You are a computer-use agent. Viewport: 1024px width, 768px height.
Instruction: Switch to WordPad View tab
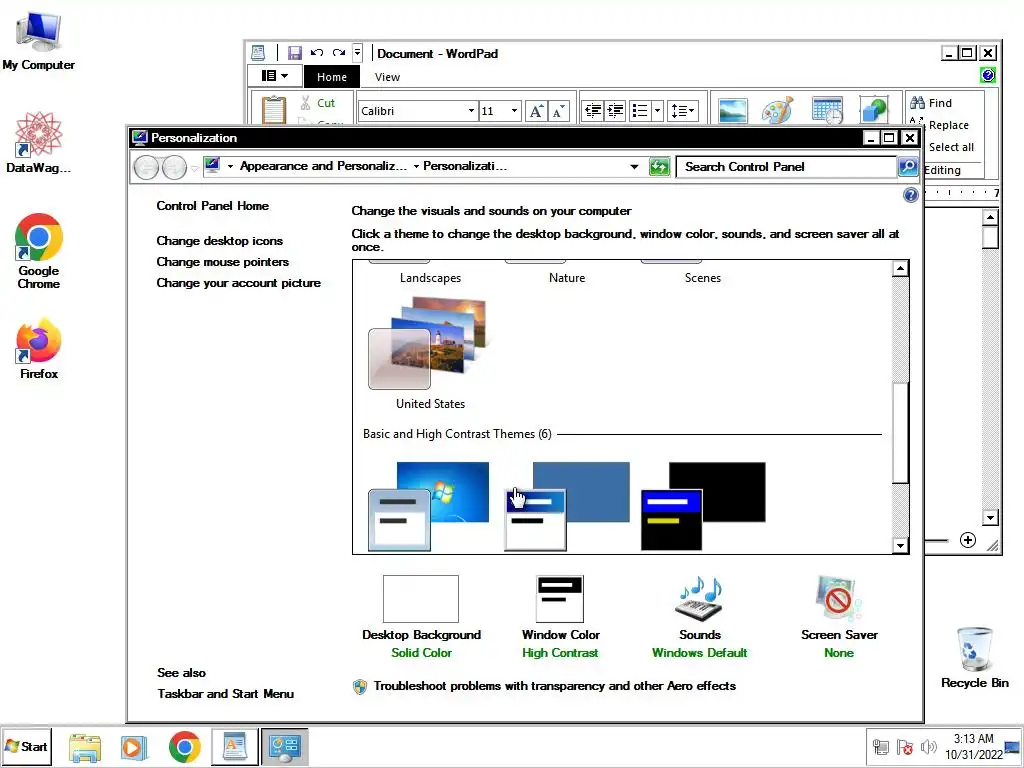coord(387,76)
